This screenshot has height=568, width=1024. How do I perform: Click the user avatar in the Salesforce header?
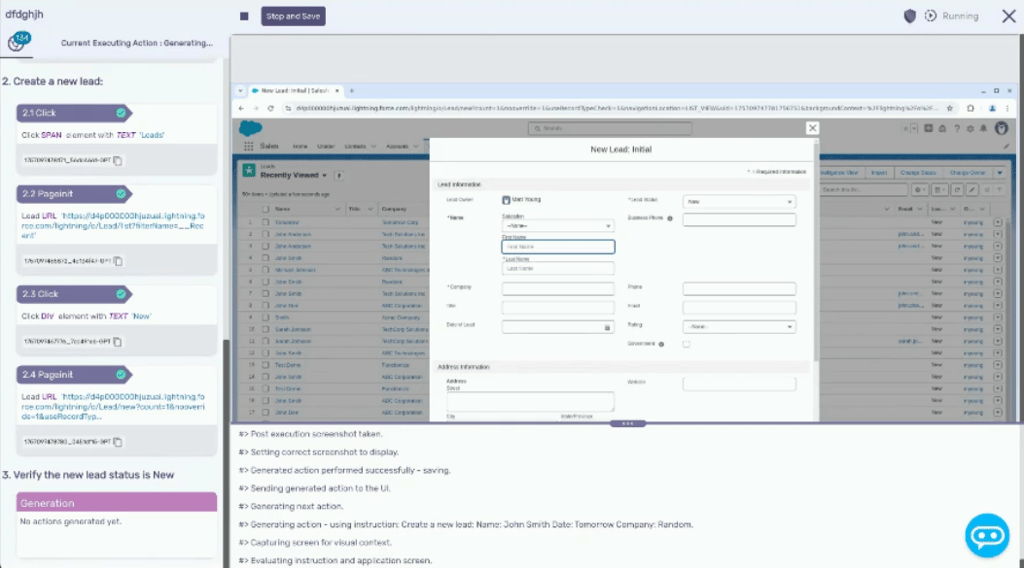(x=1001, y=129)
